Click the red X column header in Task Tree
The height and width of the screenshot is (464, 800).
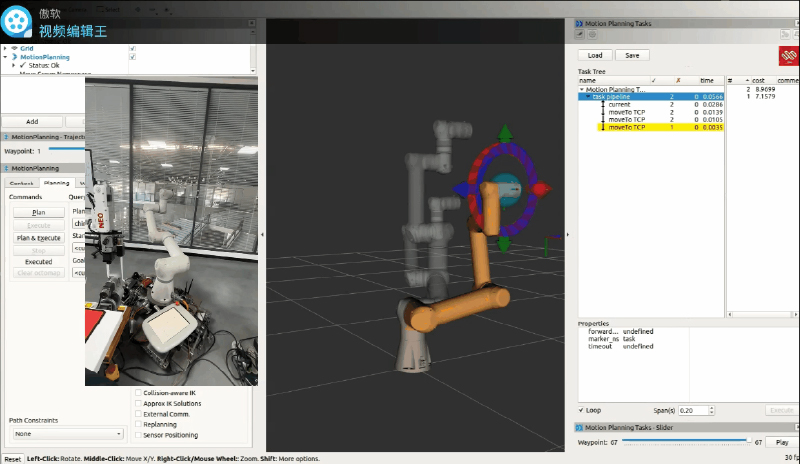click(678, 81)
